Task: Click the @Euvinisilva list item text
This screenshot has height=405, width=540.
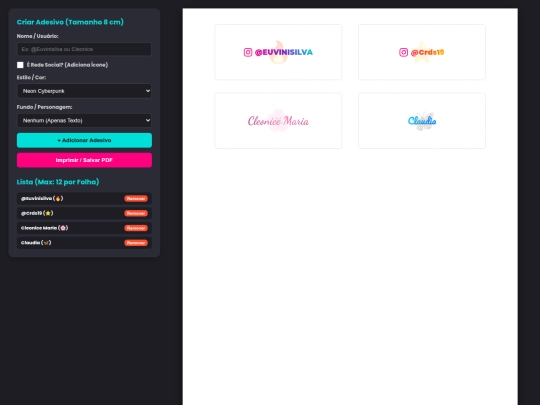Action: (42, 198)
